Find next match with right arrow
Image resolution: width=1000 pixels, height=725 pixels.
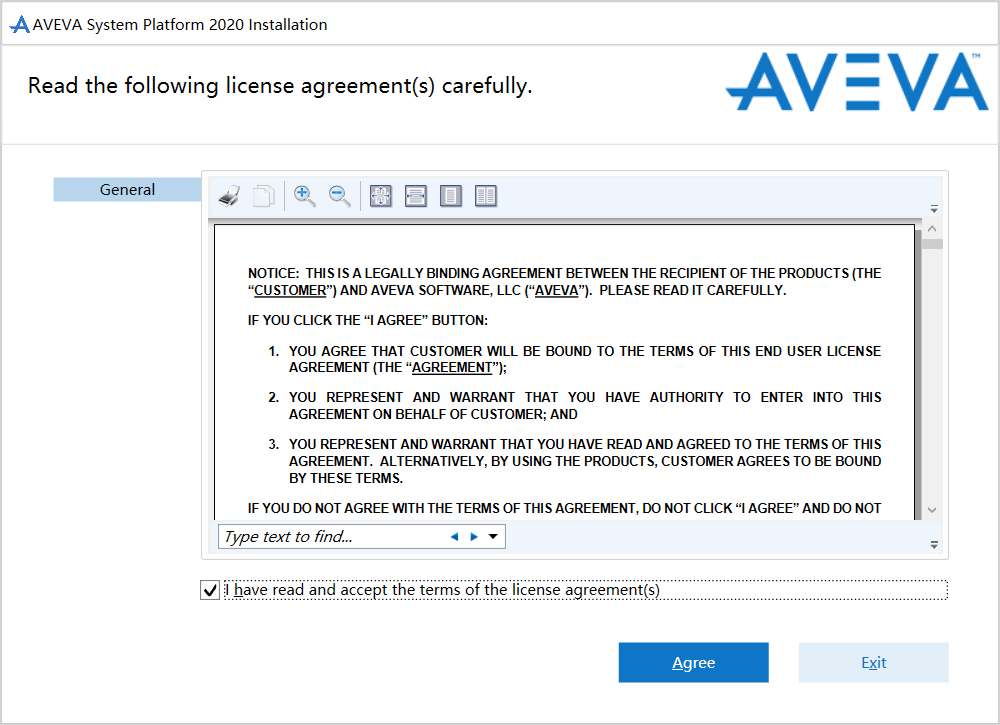(x=474, y=537)
